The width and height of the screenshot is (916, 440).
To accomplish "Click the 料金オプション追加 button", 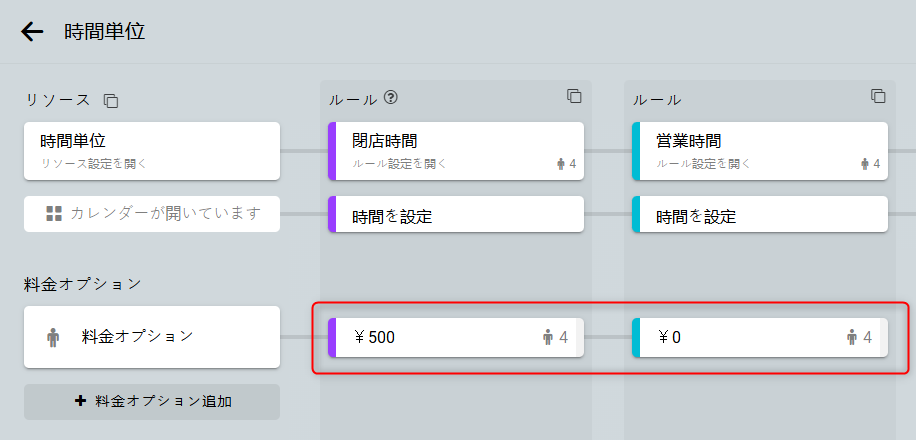I will point(152,402).
